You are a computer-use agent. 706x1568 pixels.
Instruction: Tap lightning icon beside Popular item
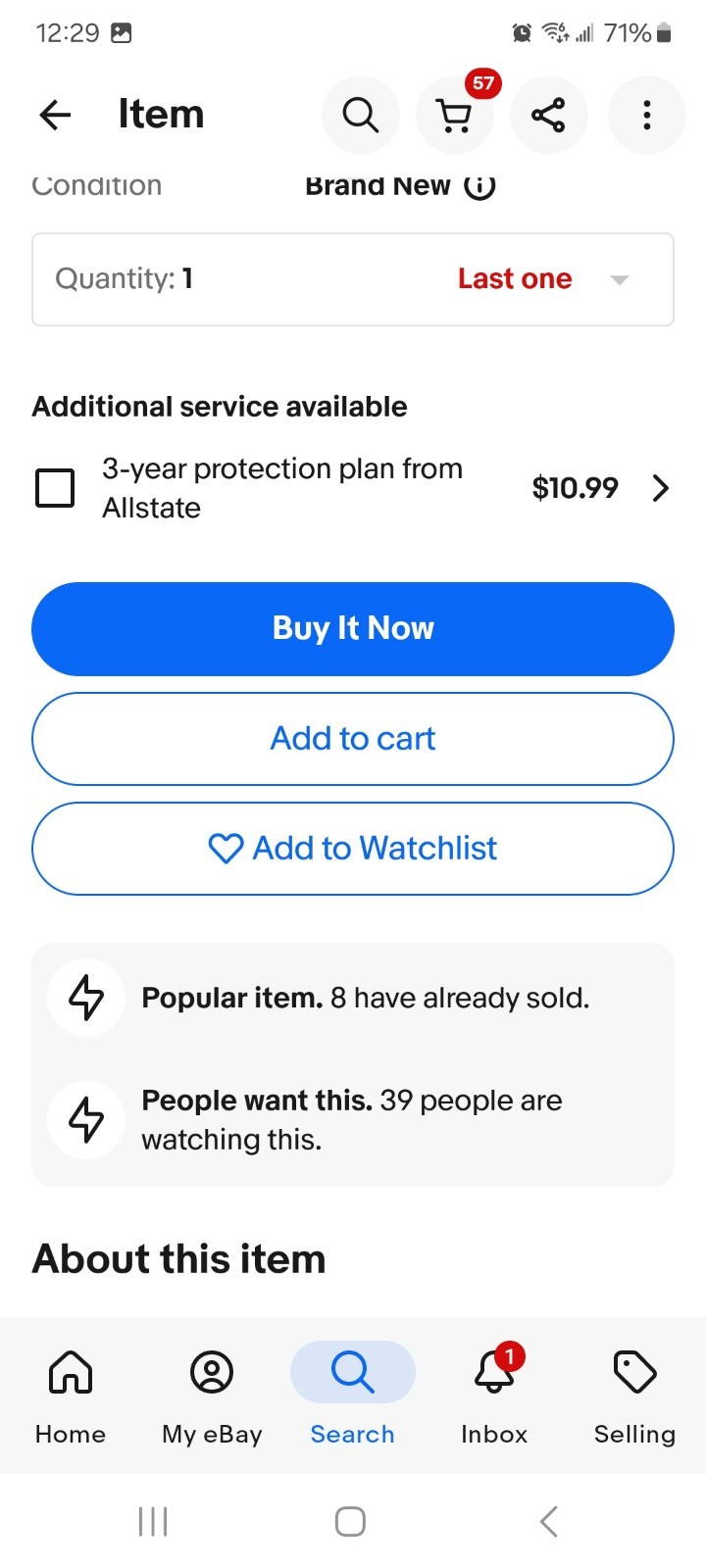(x=86, y=998)
